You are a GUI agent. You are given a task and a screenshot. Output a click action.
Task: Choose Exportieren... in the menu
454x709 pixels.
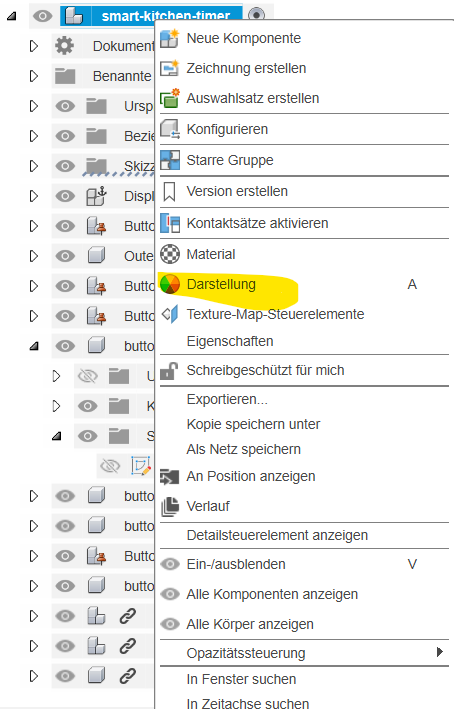coord(227,399)
